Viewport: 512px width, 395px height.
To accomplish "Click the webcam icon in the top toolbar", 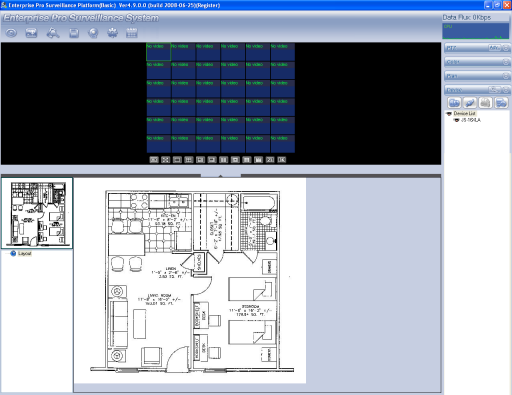I will [93, 33].
